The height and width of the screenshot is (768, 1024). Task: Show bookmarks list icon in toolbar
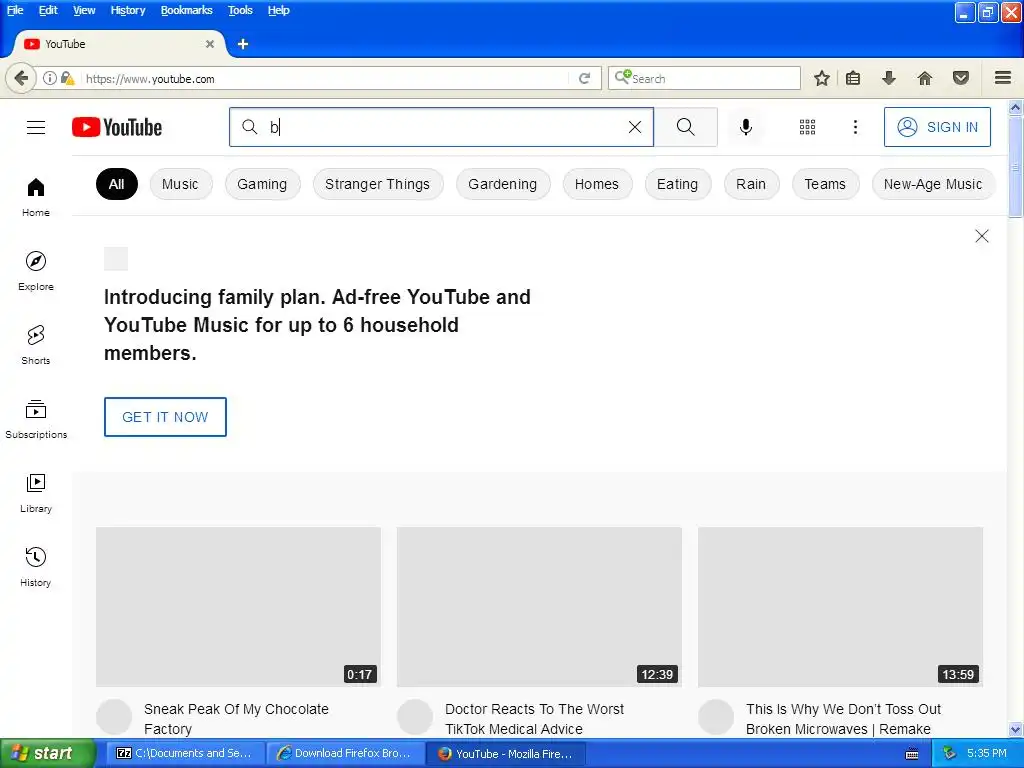pos(853,78)
